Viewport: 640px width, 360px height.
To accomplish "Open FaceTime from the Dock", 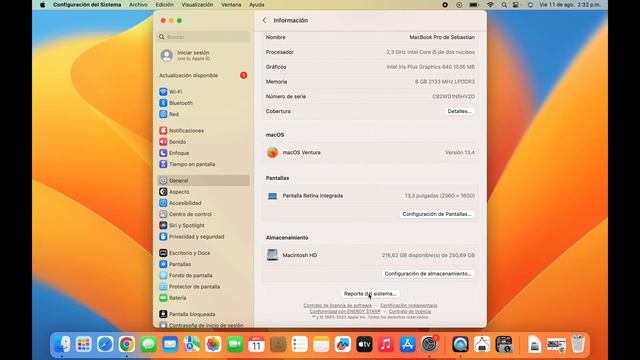I will click(x=235, y=344).
